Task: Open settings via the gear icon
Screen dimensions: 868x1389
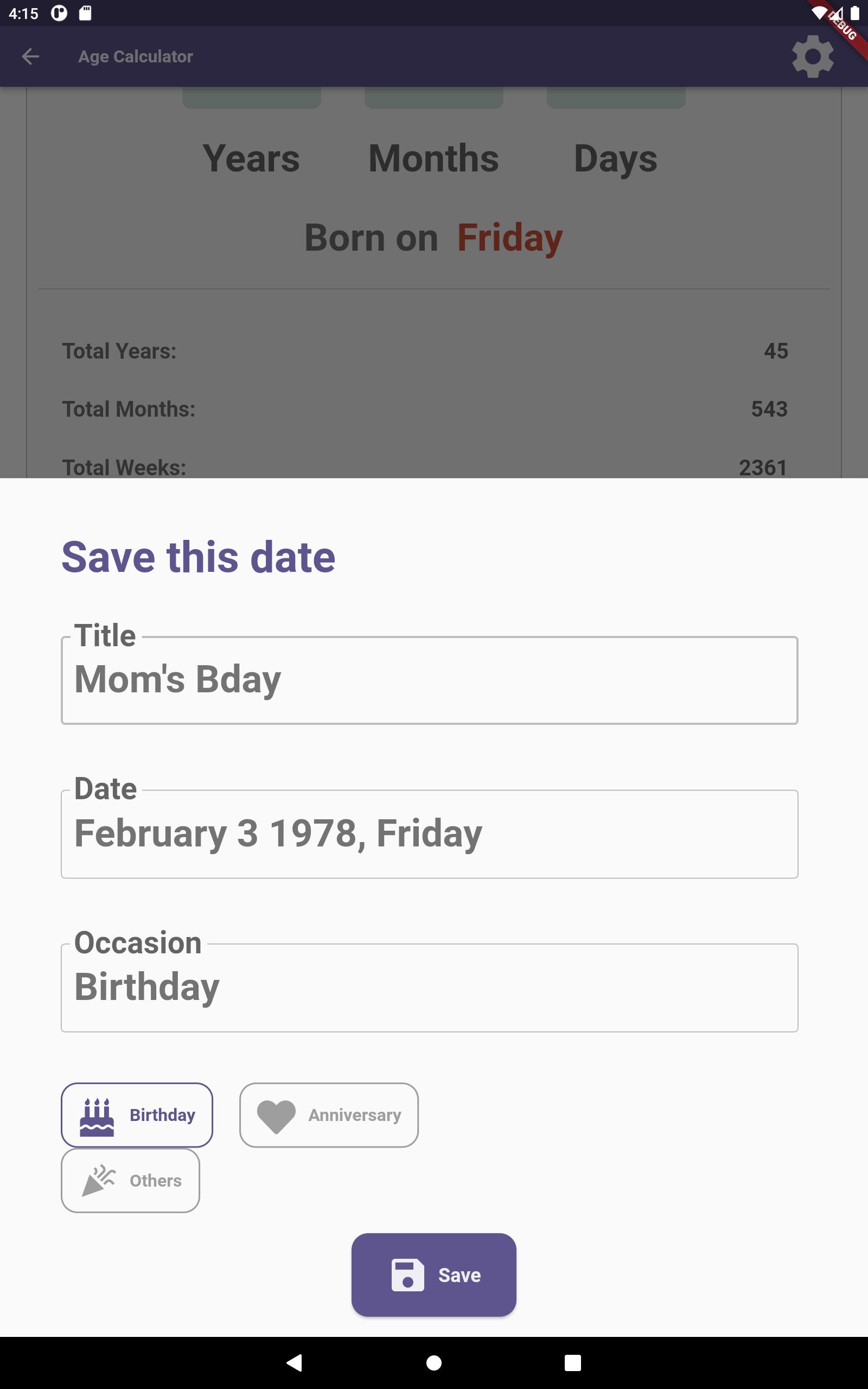Action: pyautogui.click(x=812, y=56)
